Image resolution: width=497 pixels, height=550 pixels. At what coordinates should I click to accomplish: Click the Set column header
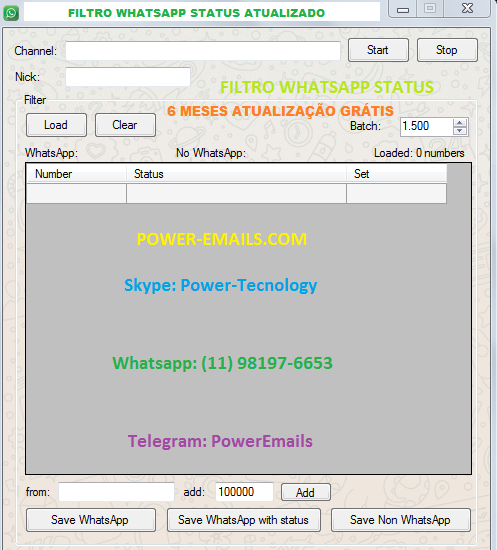(396, 174)
